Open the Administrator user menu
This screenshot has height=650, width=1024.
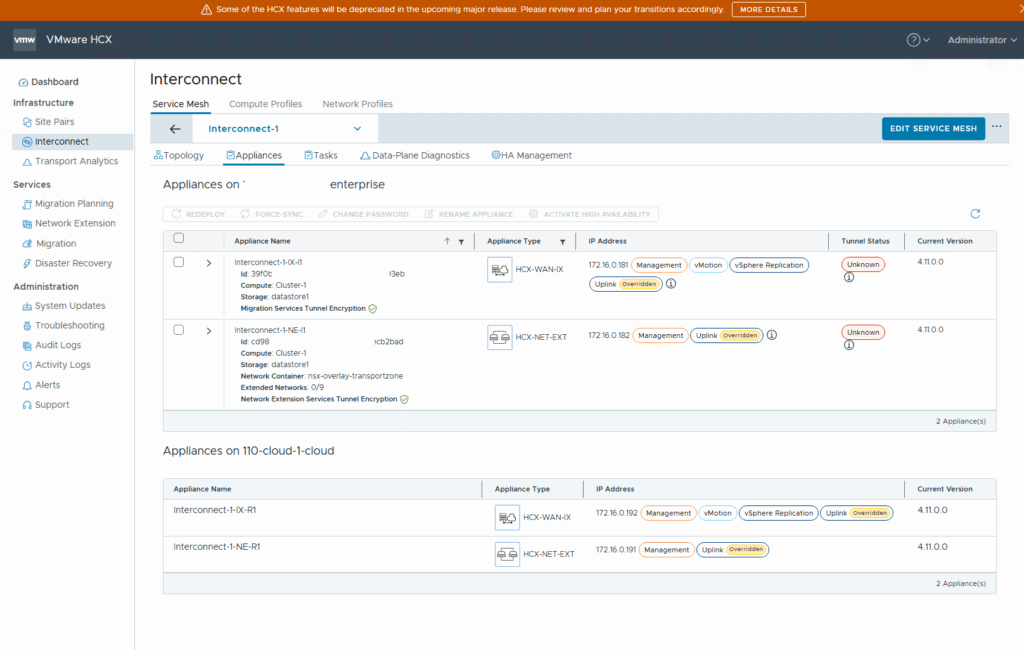[x=982, y=40]
